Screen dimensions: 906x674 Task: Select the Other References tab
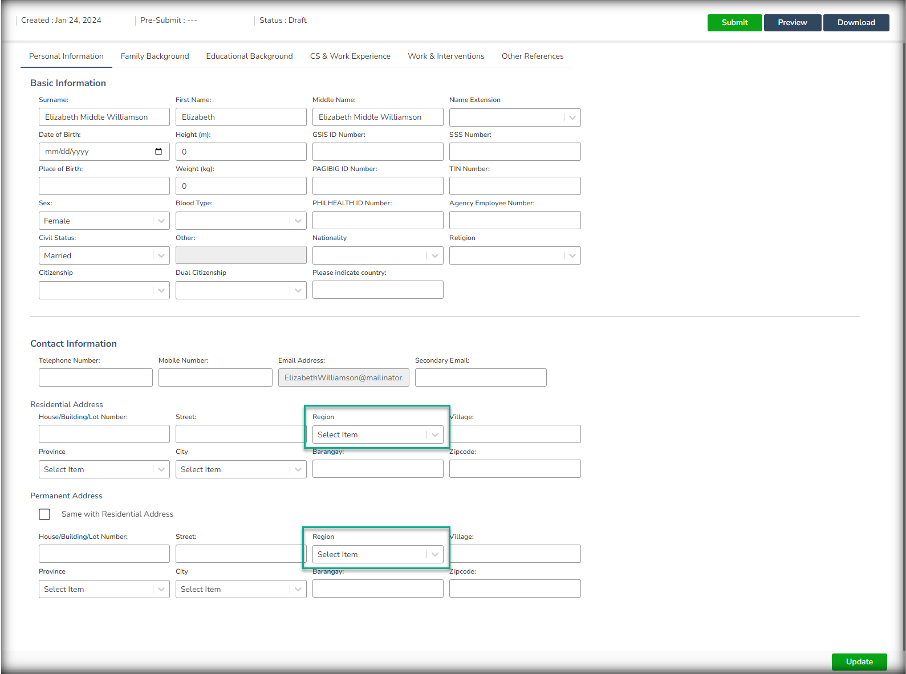(532, 56)
